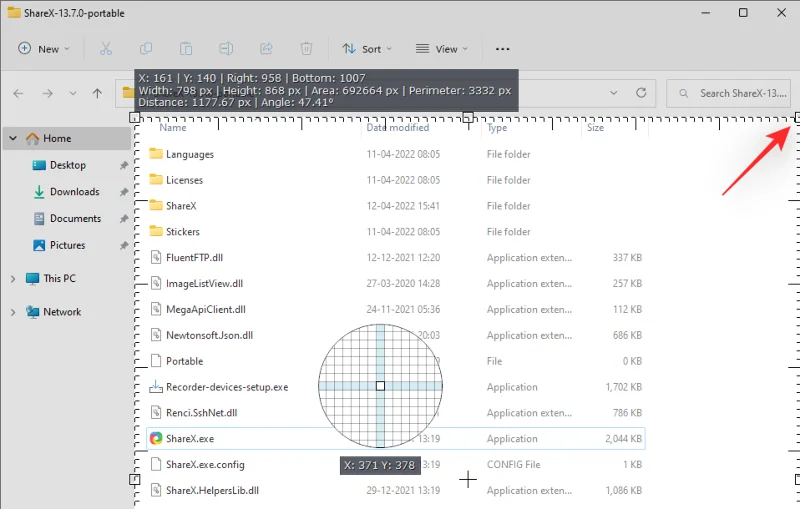Image resolution: width=800 pixels, height=509 pixels.
Task: Open recent locations chevron
Action: pos(73,93)
